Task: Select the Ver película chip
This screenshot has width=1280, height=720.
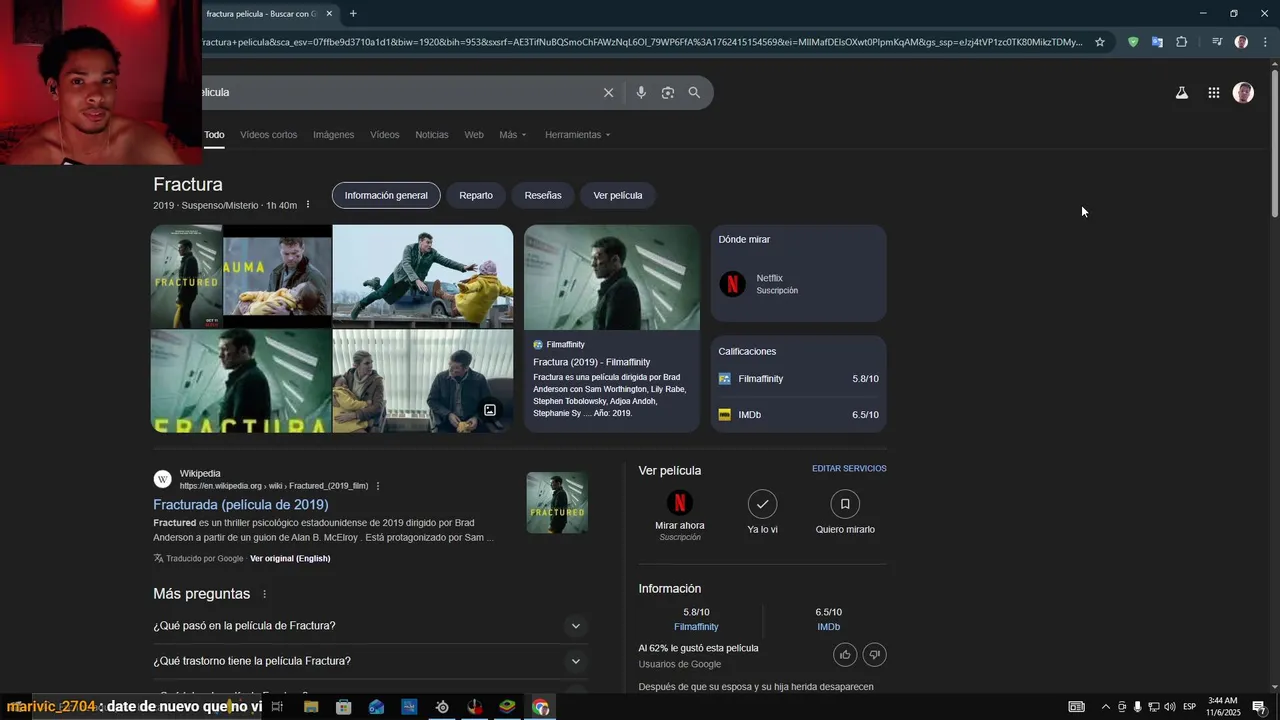Action: [x=618, y=195]
